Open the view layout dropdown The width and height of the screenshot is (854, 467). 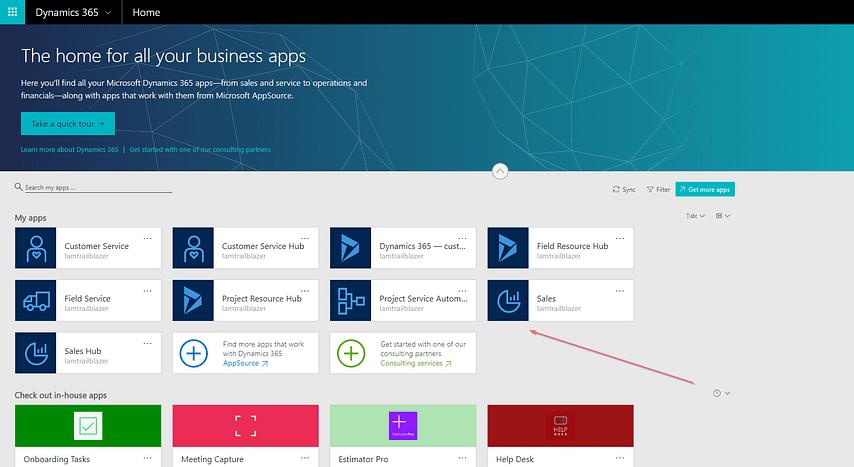[x=723, y=216]
